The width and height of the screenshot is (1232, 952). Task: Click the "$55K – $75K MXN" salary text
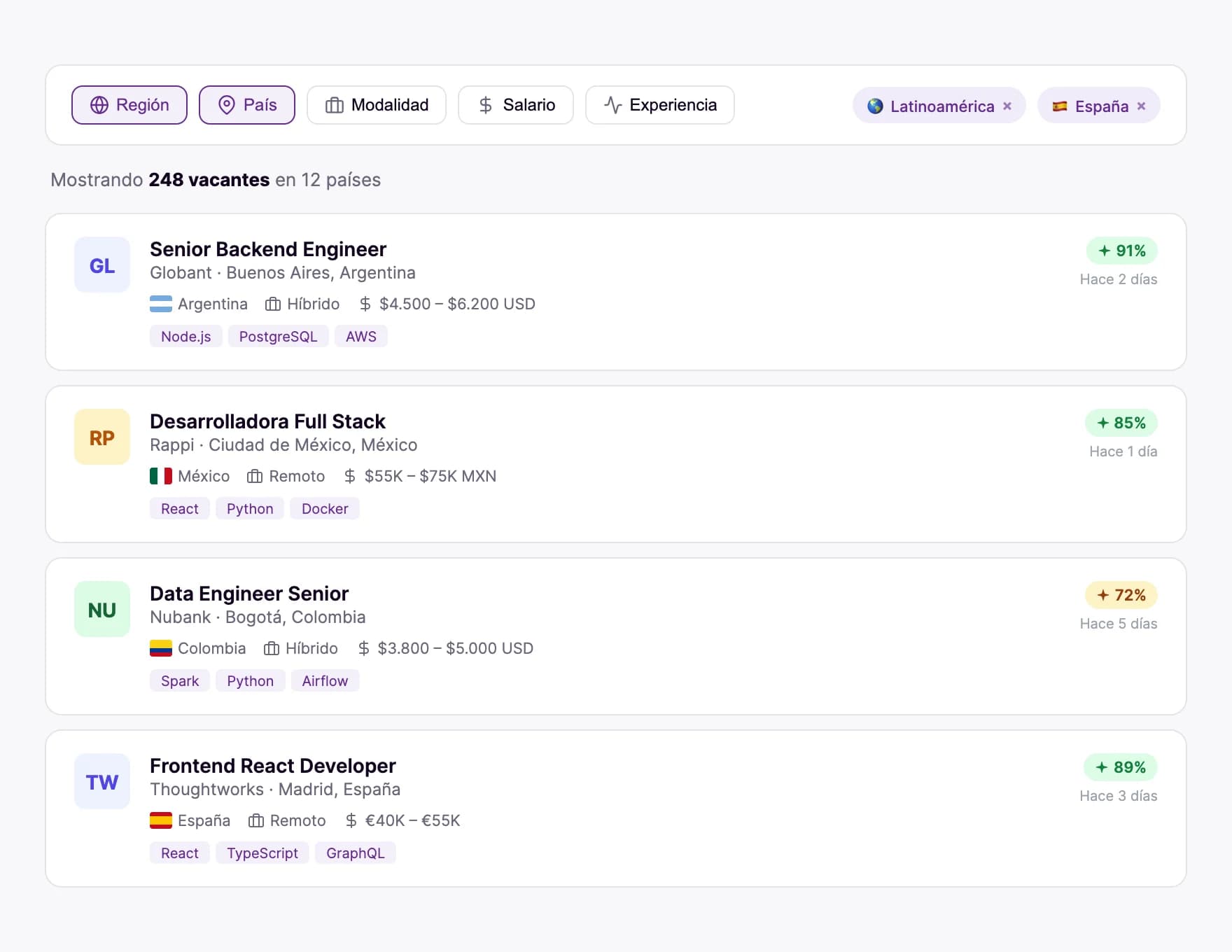click(430, 476)
